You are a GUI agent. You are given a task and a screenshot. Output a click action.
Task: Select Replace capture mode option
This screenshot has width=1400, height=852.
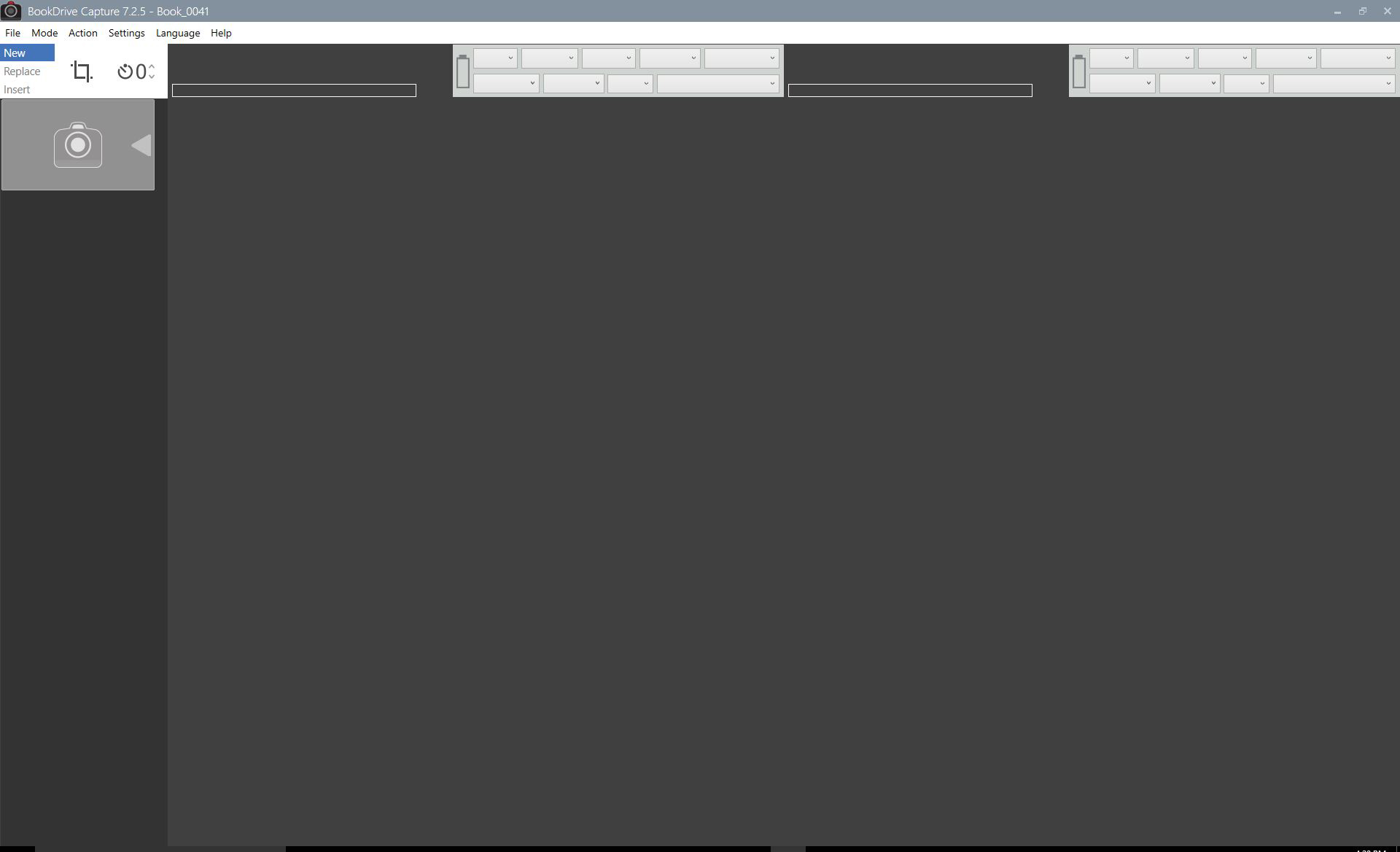coord(22,70)
